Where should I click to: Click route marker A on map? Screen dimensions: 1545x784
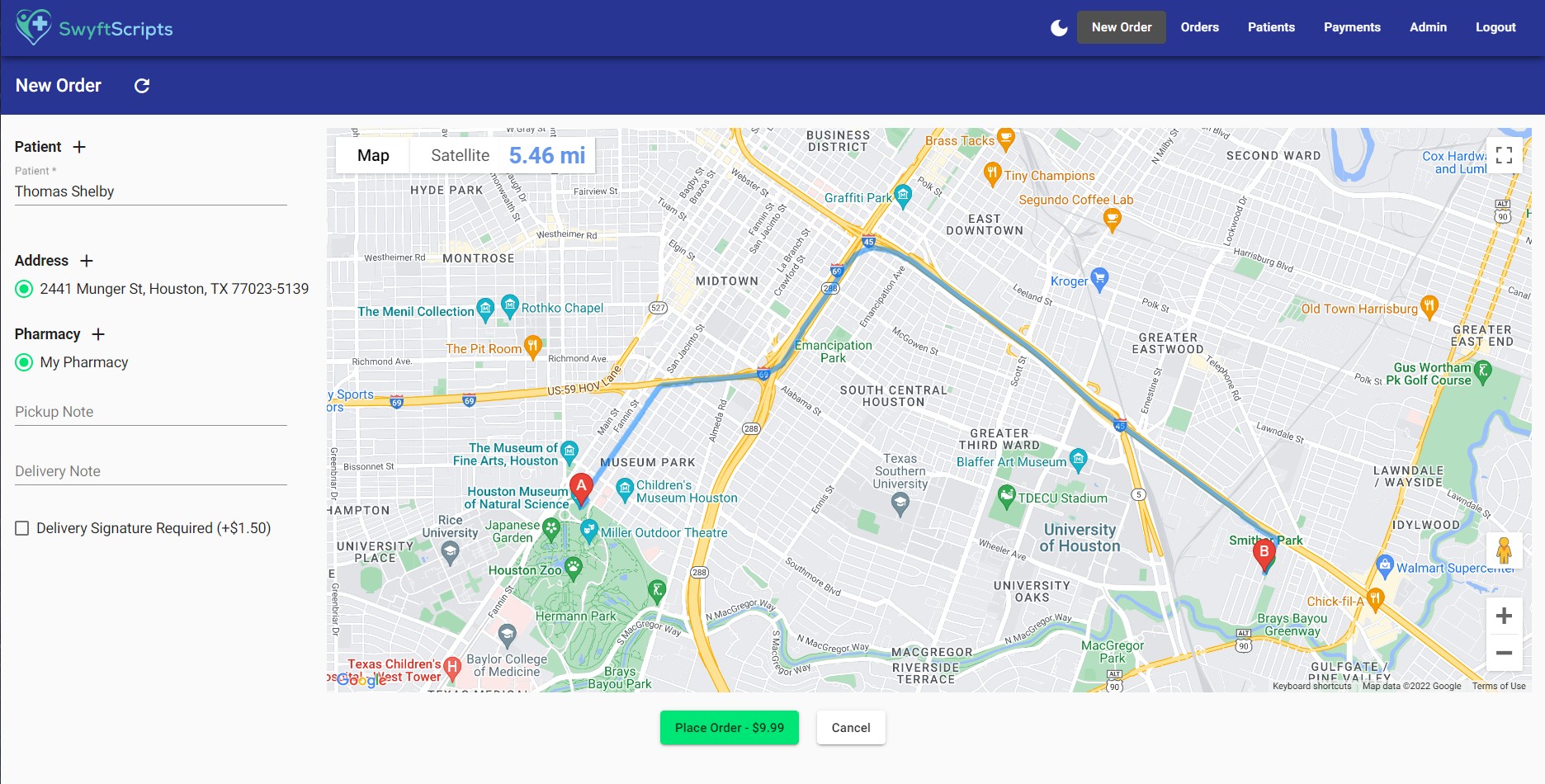[581, 490]
